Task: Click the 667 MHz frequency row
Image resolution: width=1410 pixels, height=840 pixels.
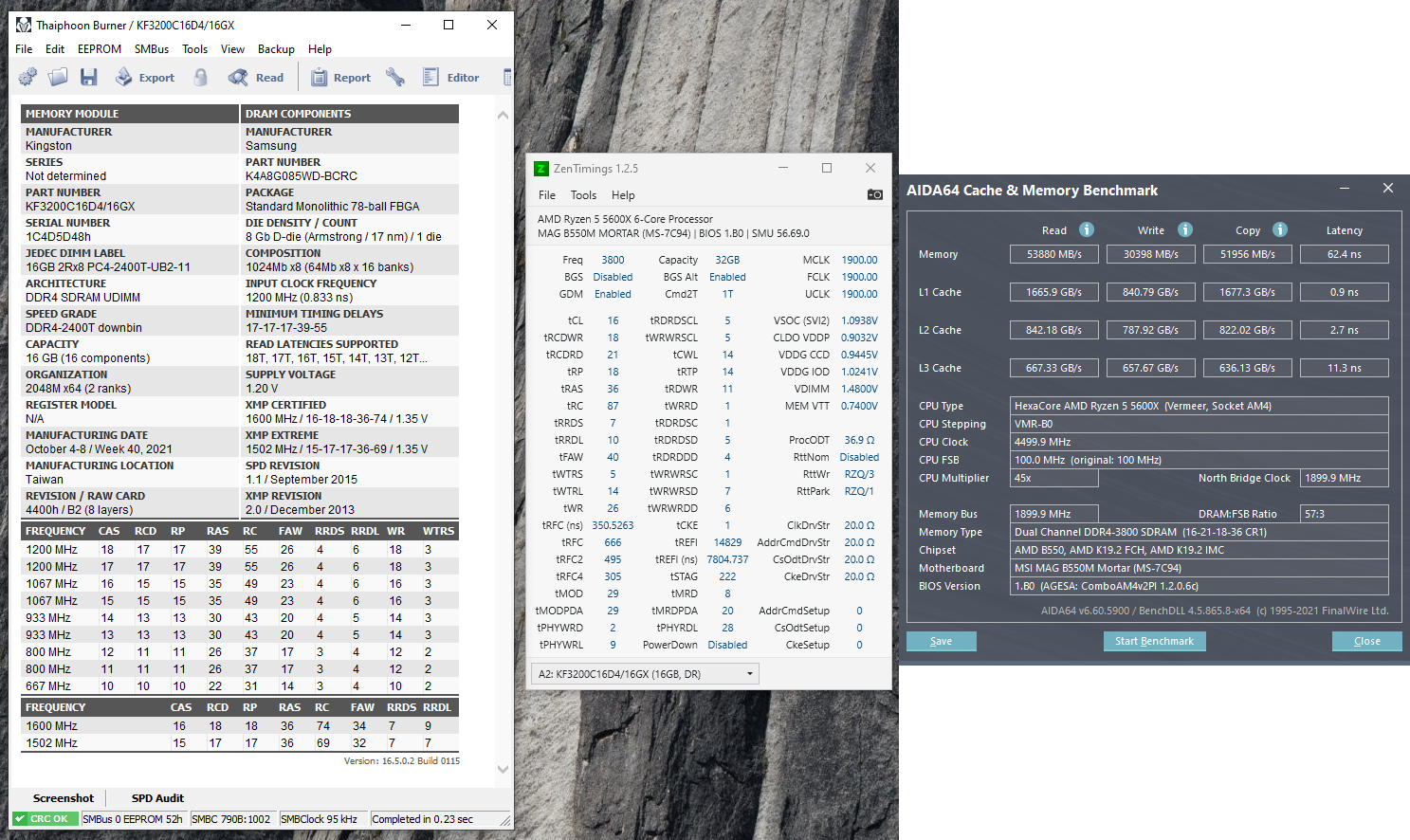Action: (x=240, y=686)
